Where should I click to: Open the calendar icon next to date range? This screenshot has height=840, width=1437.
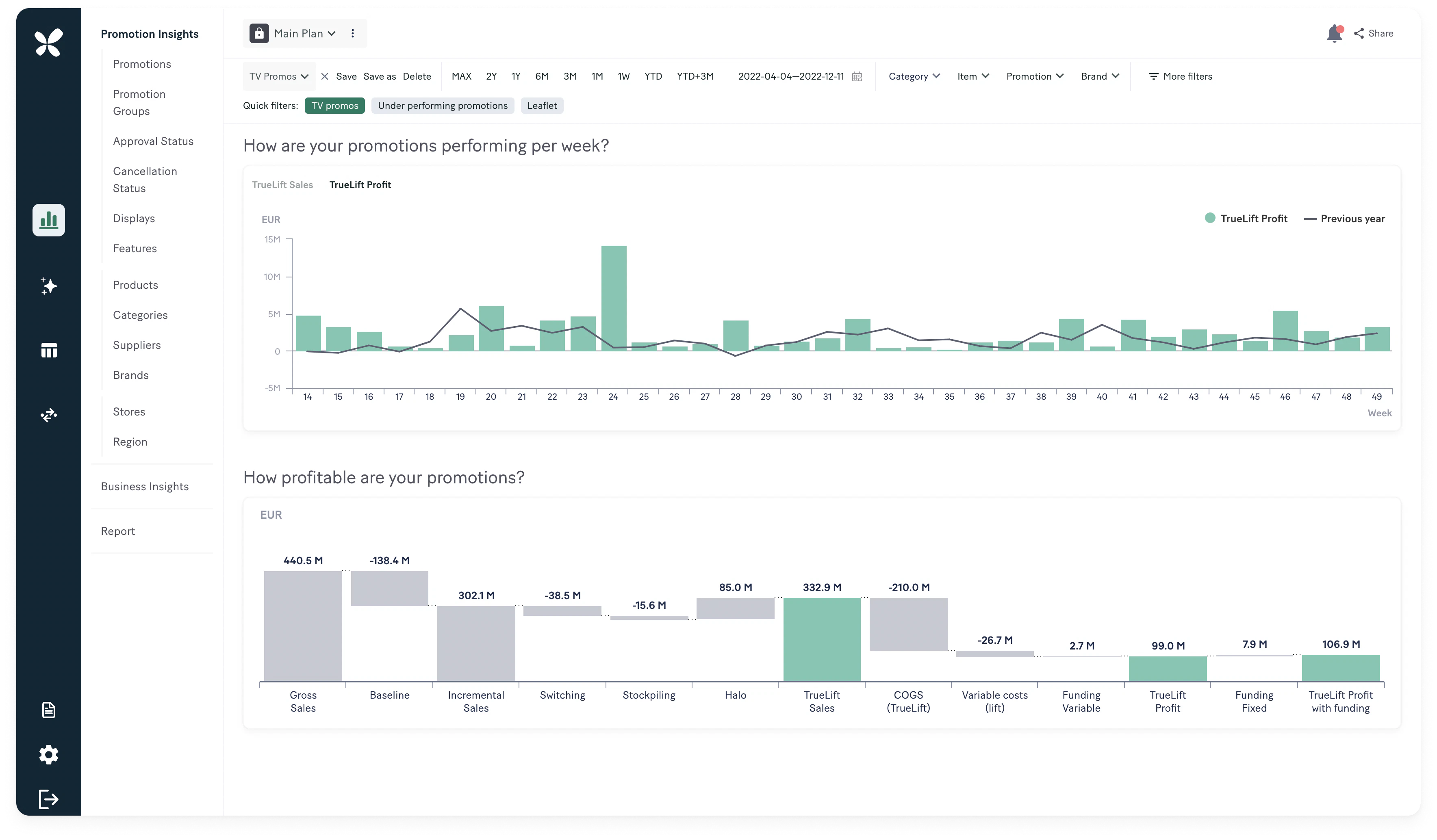(857, 76)
